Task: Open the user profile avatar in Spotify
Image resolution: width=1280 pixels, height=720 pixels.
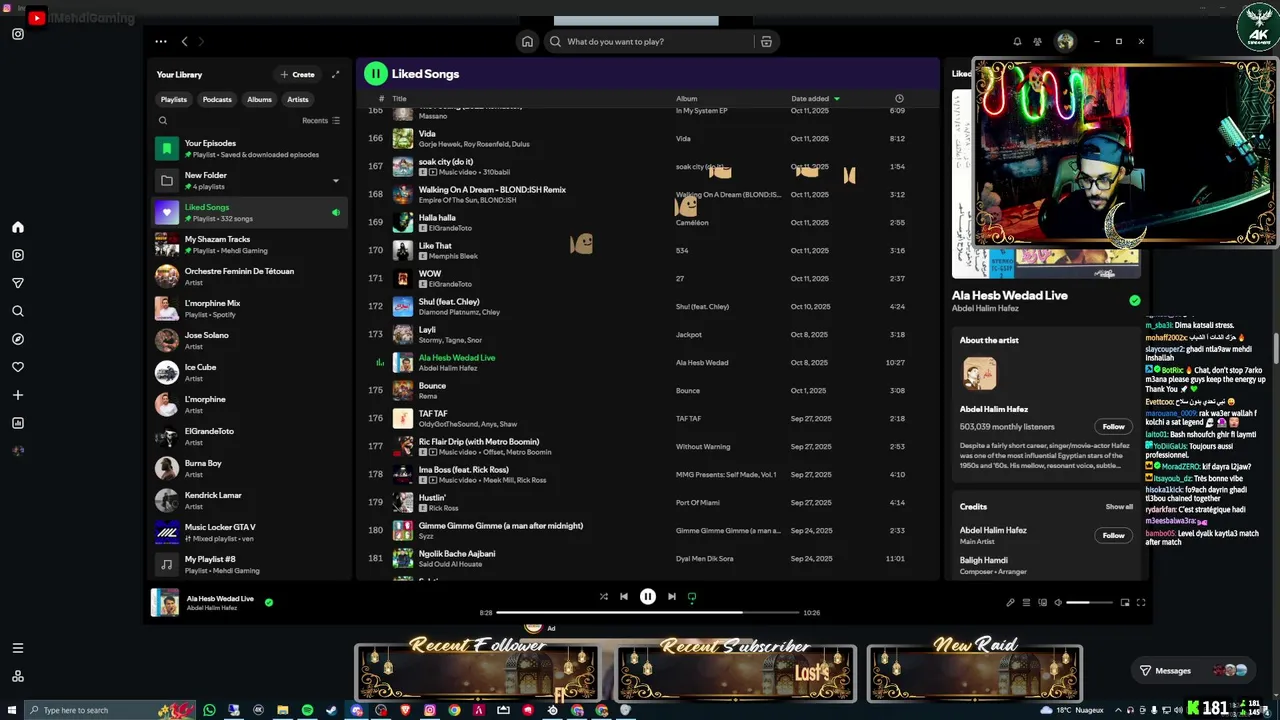Action: (1065, 42)
